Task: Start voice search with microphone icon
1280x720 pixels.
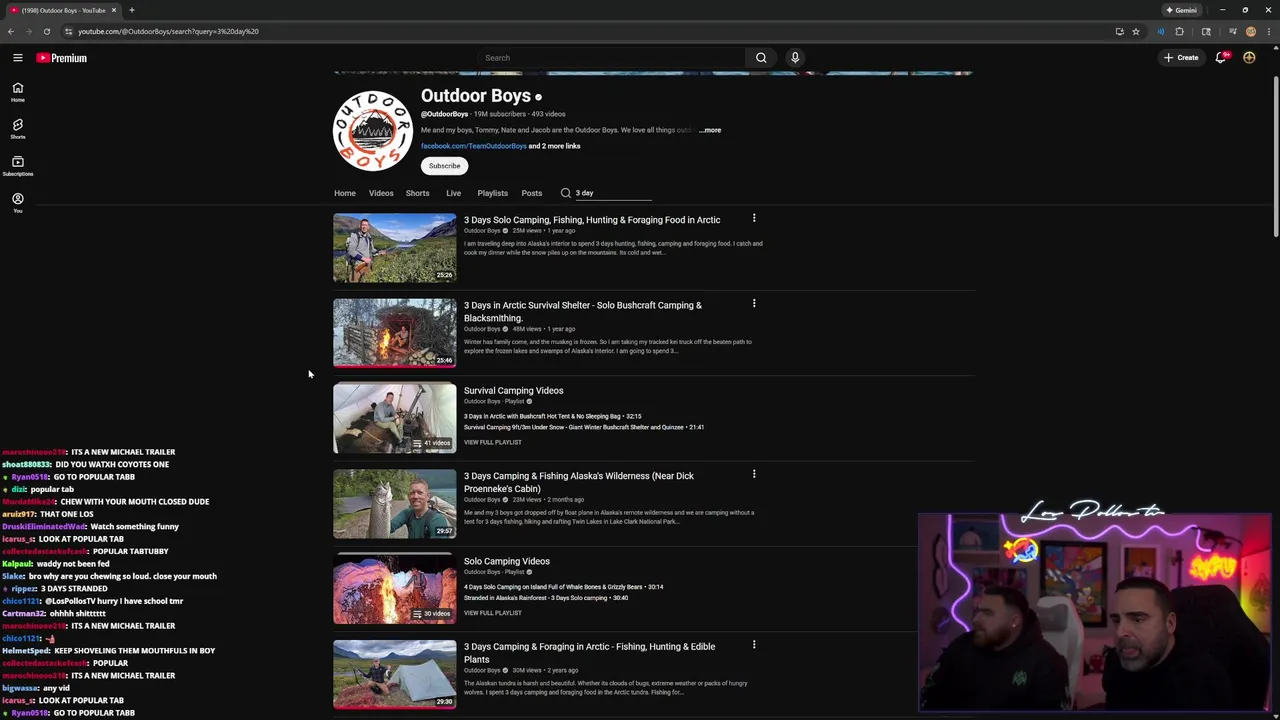Action: 795,58
